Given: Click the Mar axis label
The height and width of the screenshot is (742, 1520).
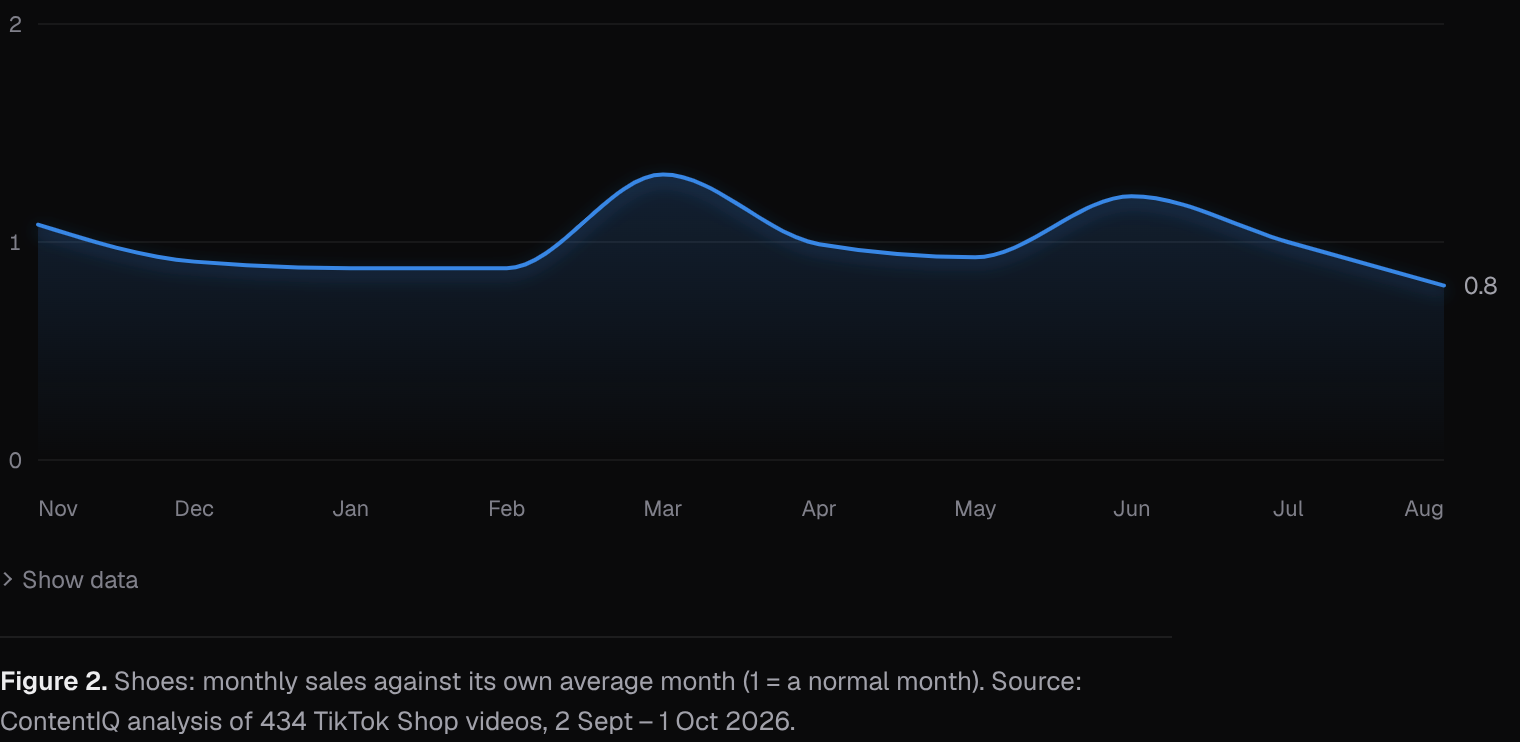Looking at the screenshot, I should click(x=662, y=509).
